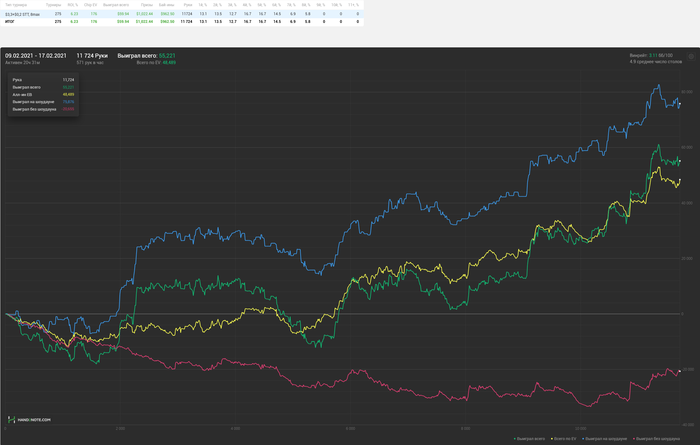Click the green total-won line endpoint marker

click(680, 161)
